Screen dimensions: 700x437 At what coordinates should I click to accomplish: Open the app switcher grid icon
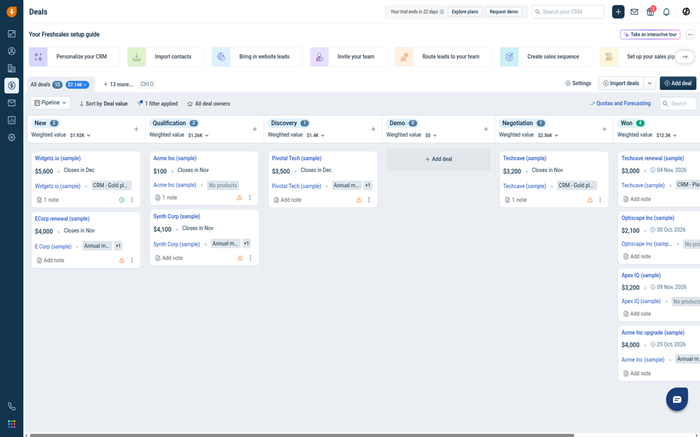click(x=12, y=424)
